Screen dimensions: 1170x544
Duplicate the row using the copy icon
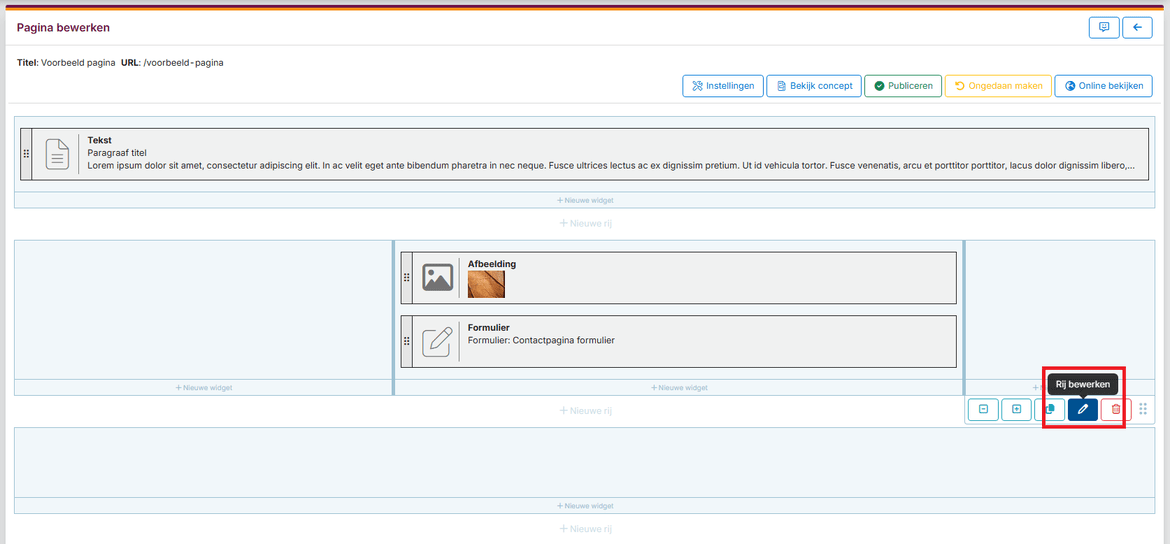(x=1049, y=409)
